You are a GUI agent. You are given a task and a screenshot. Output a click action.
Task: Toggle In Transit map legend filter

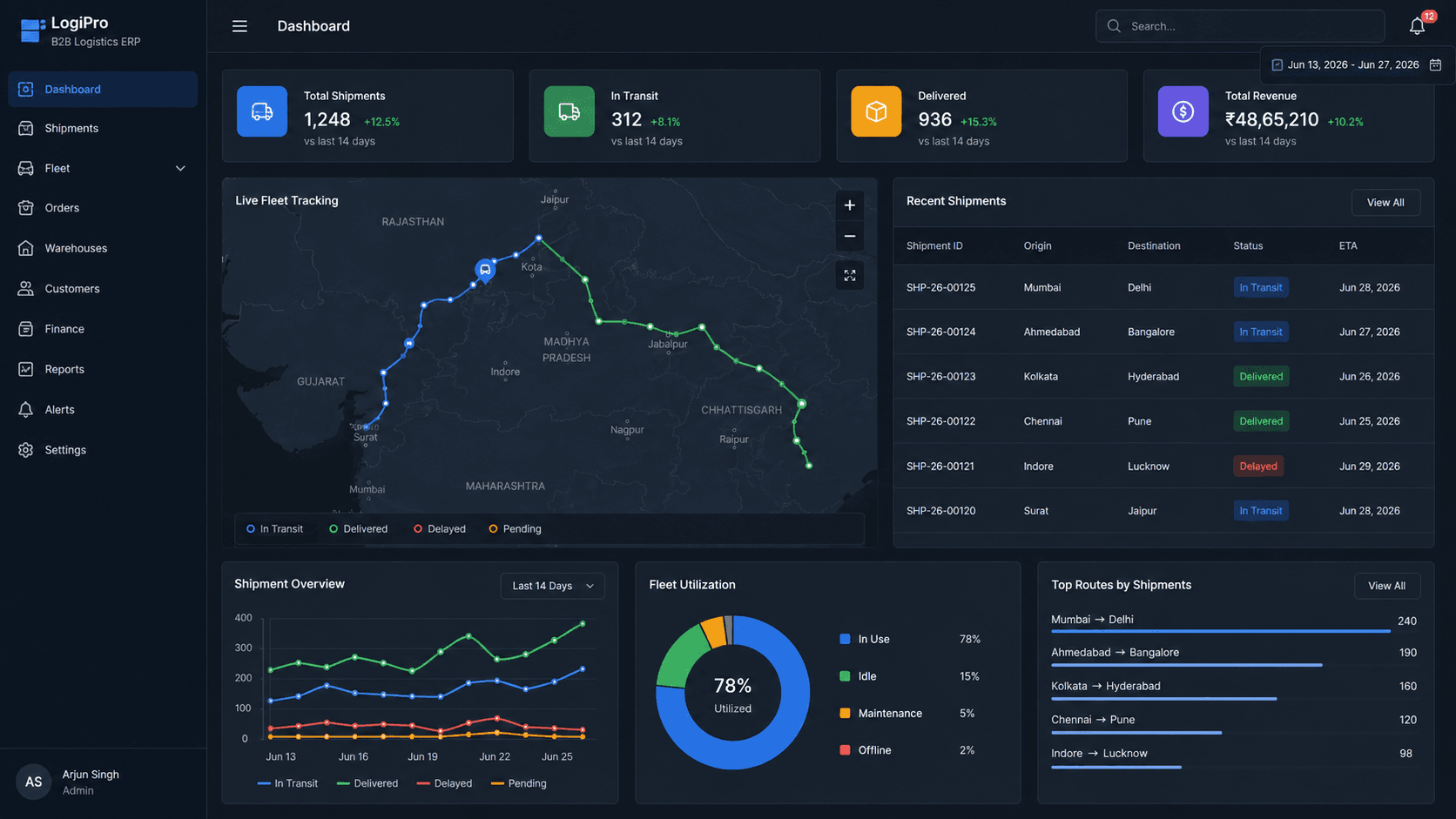click(x=274, y=529)
